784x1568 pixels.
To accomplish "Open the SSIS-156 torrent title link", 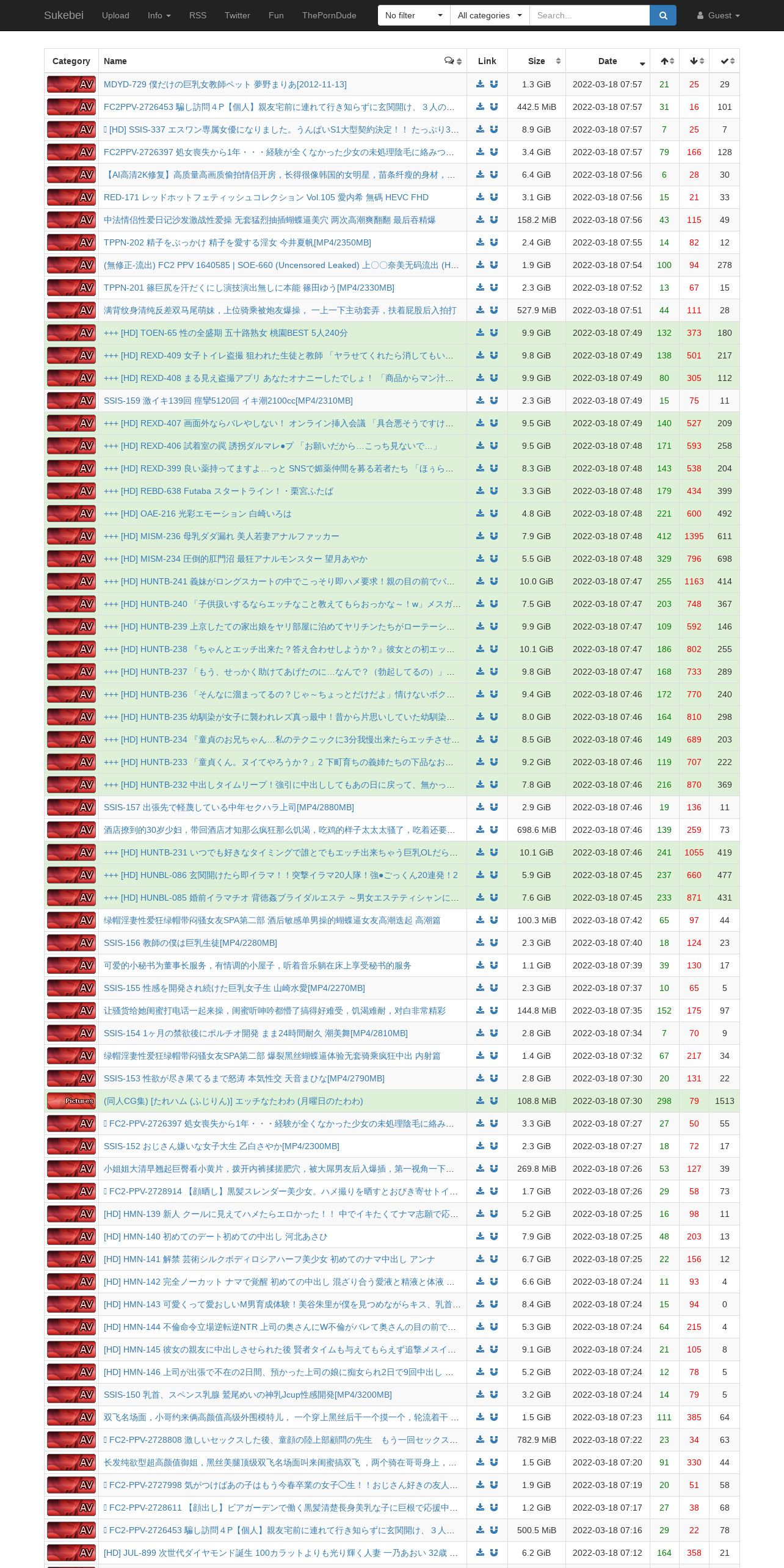I will pos(191,943).
